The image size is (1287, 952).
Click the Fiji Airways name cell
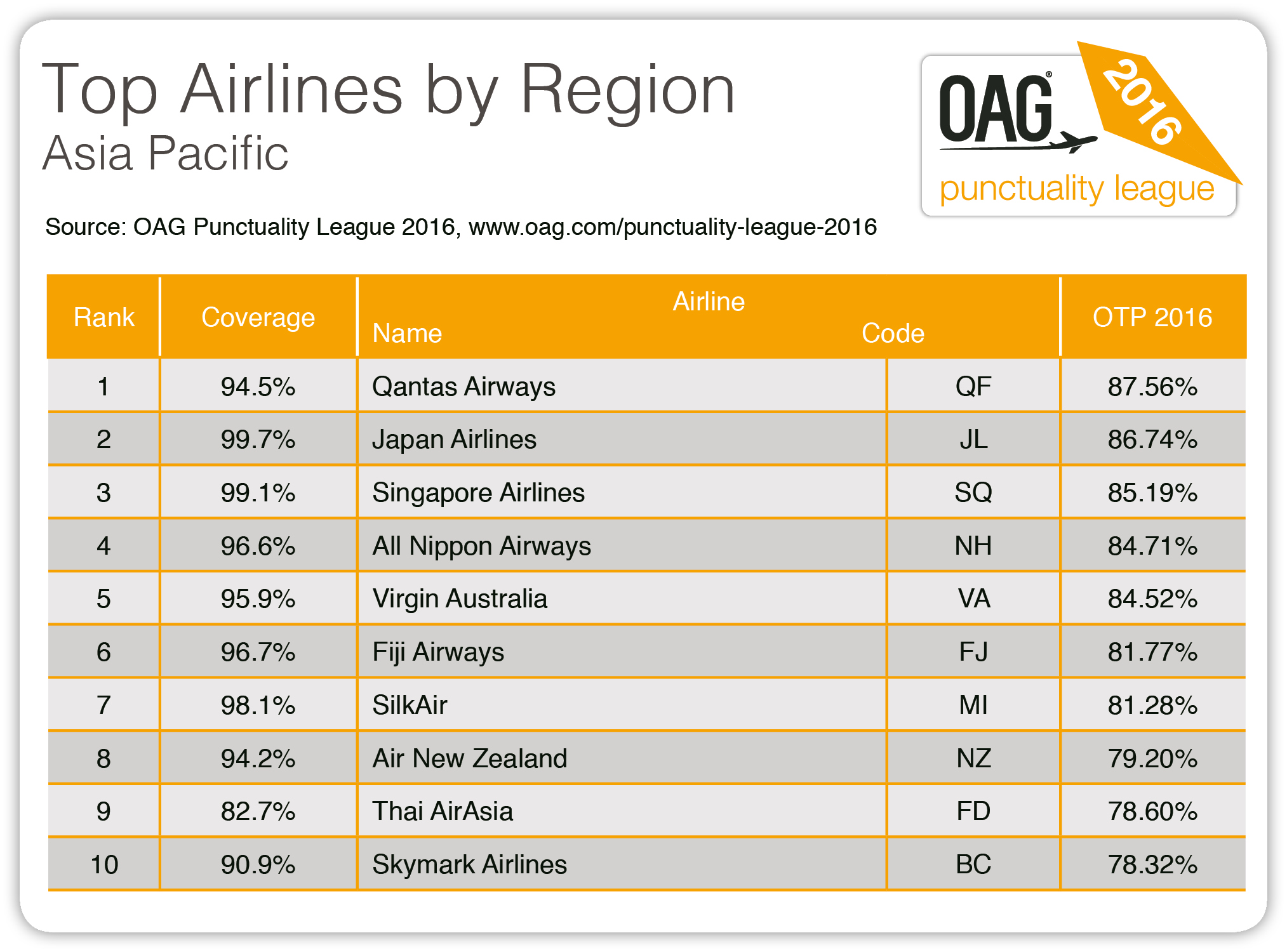click(x=438, y=652)
